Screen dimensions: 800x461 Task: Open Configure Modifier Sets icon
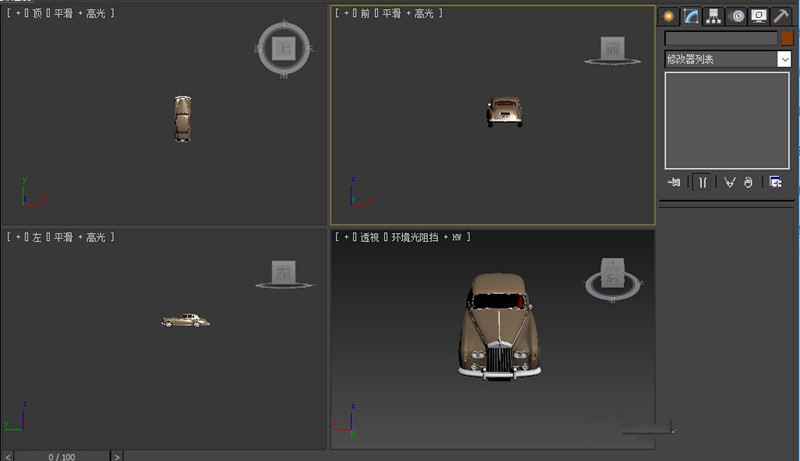click(776, 182)
